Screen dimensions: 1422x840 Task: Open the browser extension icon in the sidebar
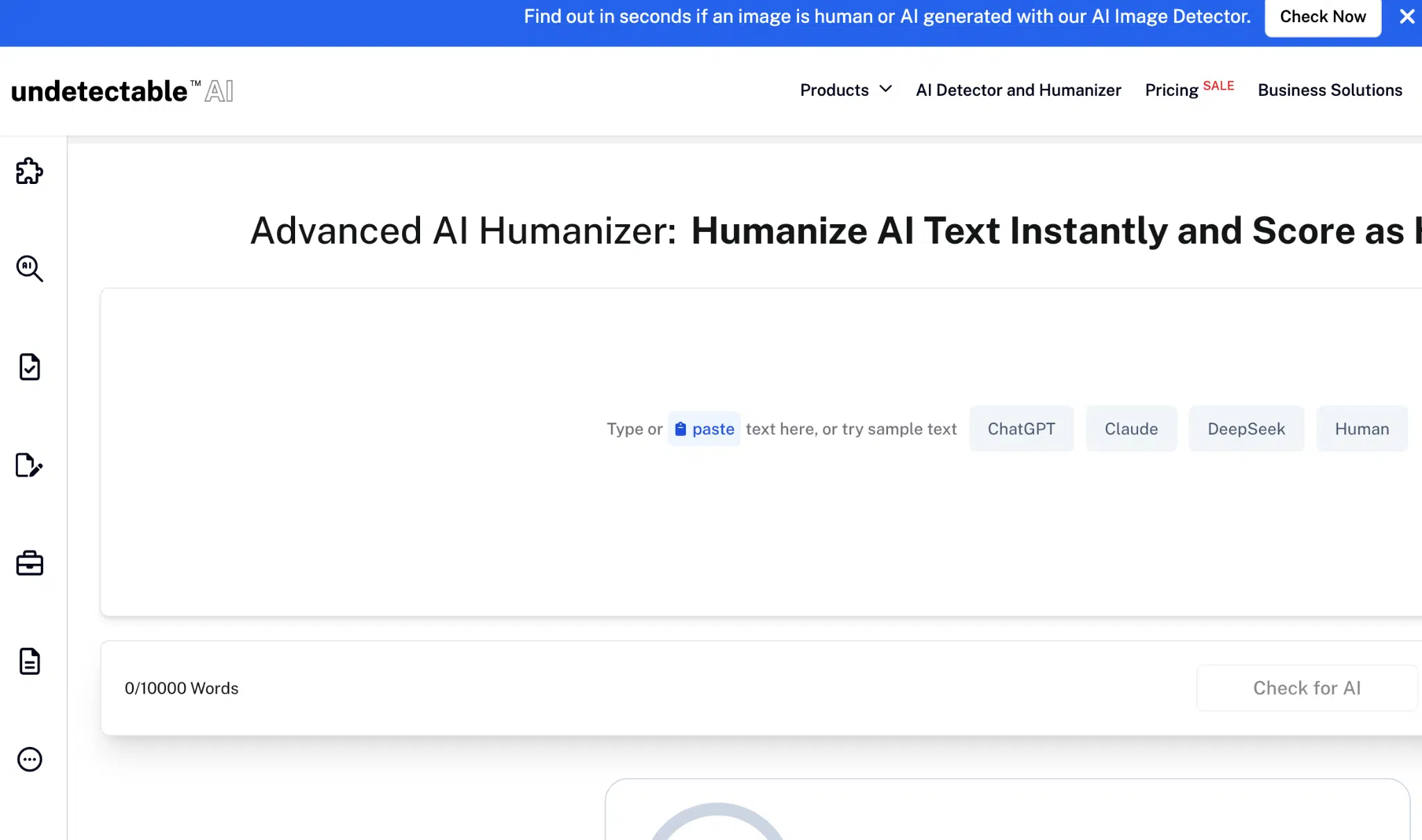[28, 171]
